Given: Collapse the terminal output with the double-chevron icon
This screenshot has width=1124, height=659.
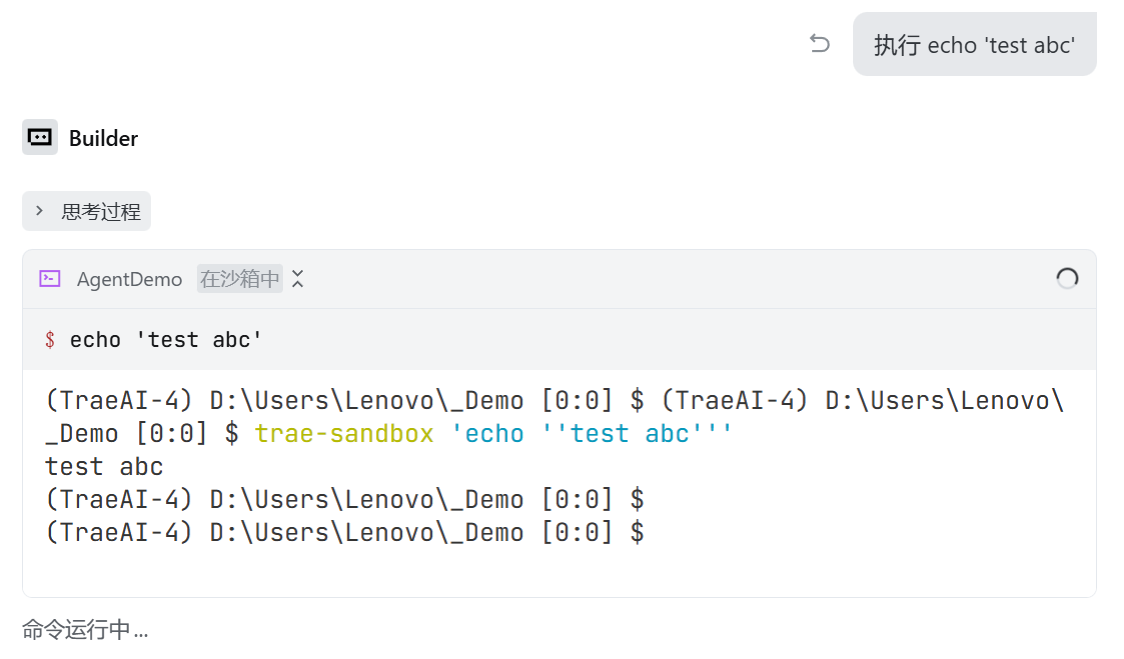Looking at the screenshot, I should (x=297, y=279).
